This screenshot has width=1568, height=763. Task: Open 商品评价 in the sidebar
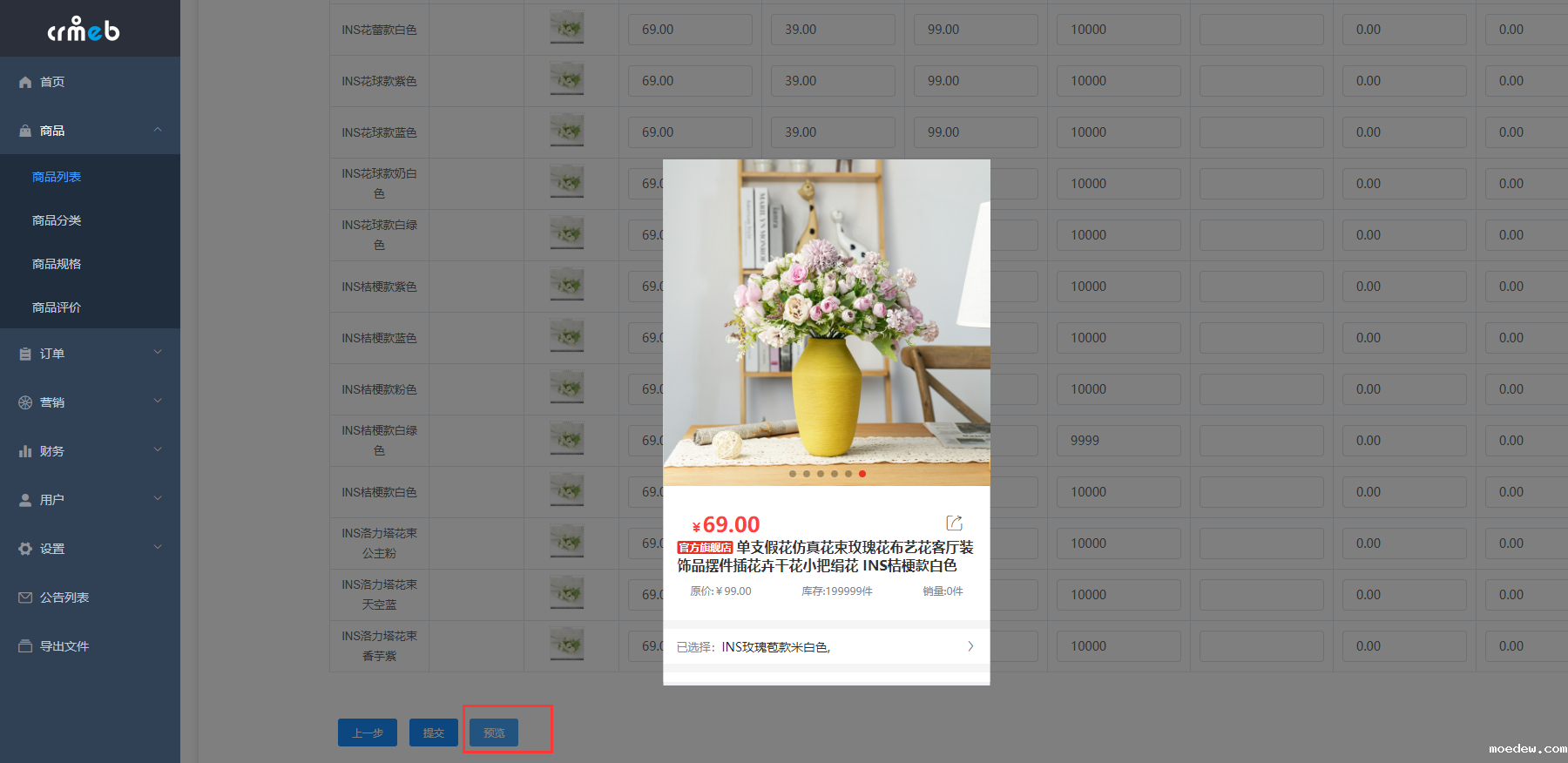[57, 307]
